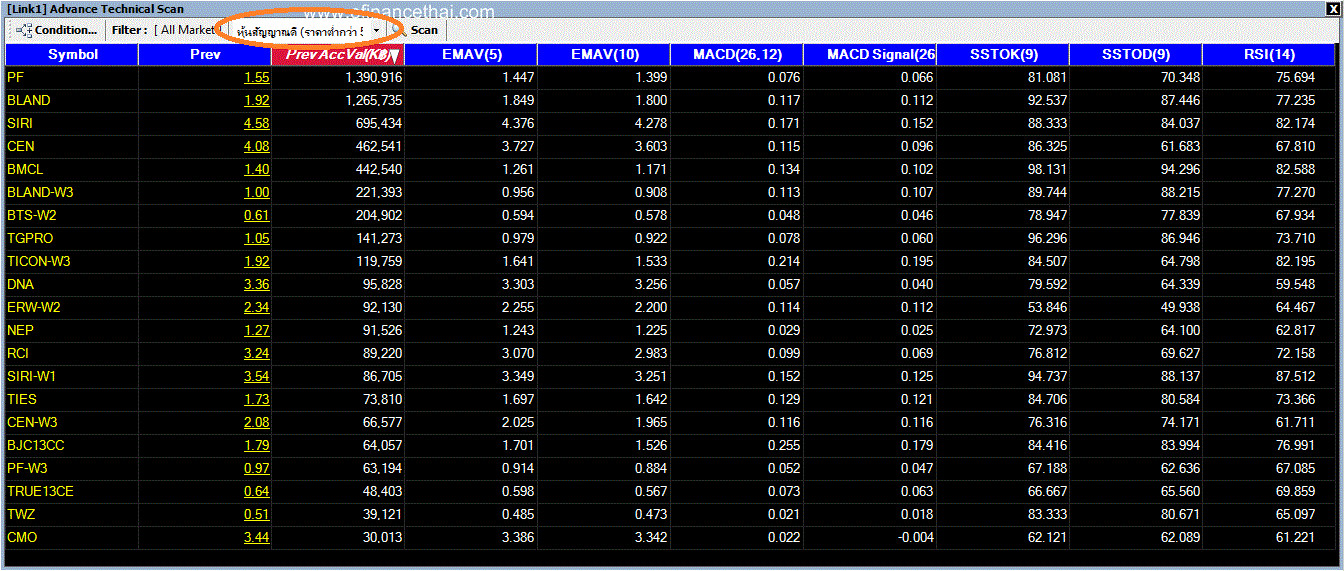Click SIRI-W1's previous price 3.54
This screenshot has width=1344, height=571.
point(256,376)
